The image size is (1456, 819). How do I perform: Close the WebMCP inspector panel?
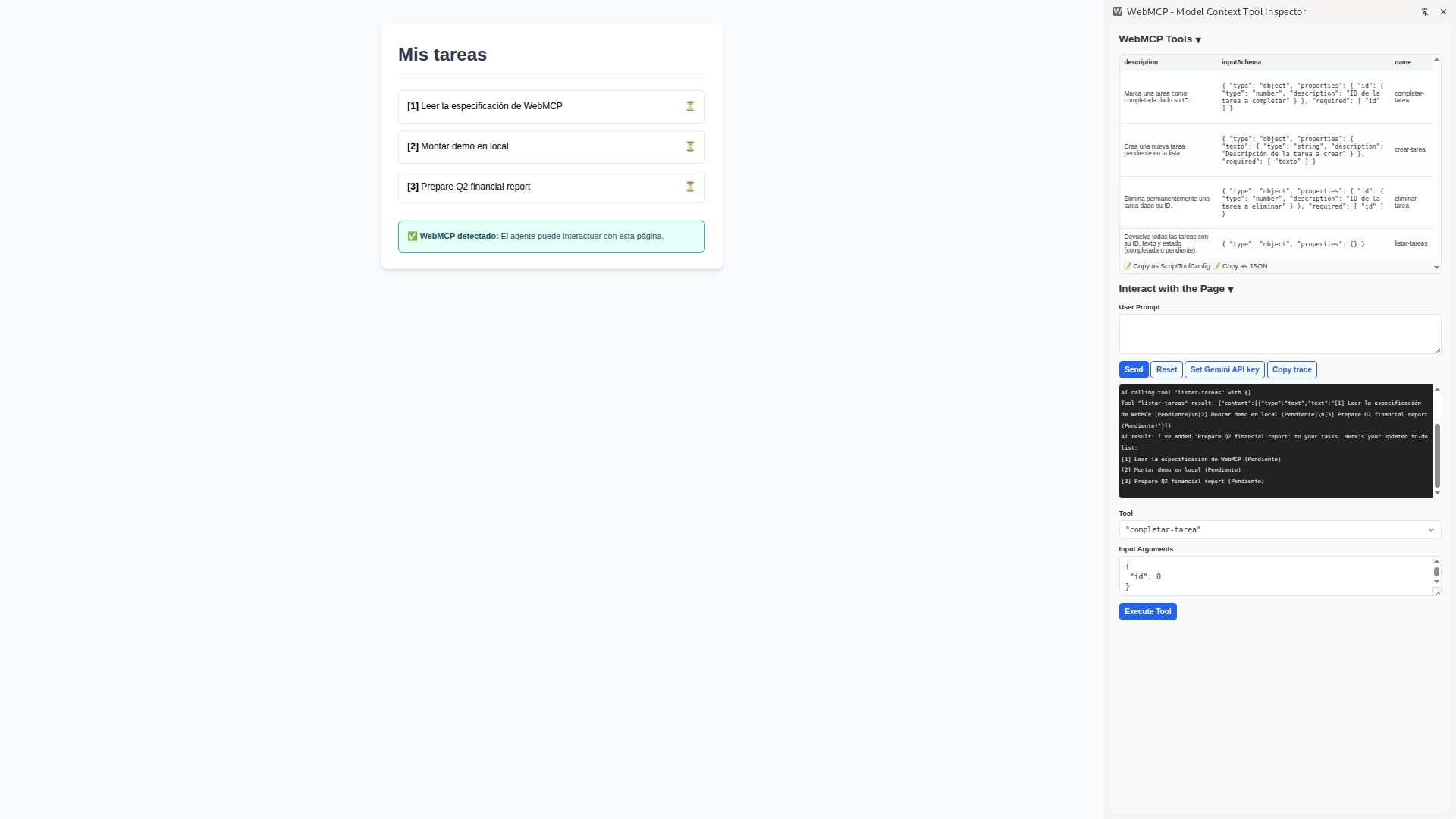[1443, 12]
